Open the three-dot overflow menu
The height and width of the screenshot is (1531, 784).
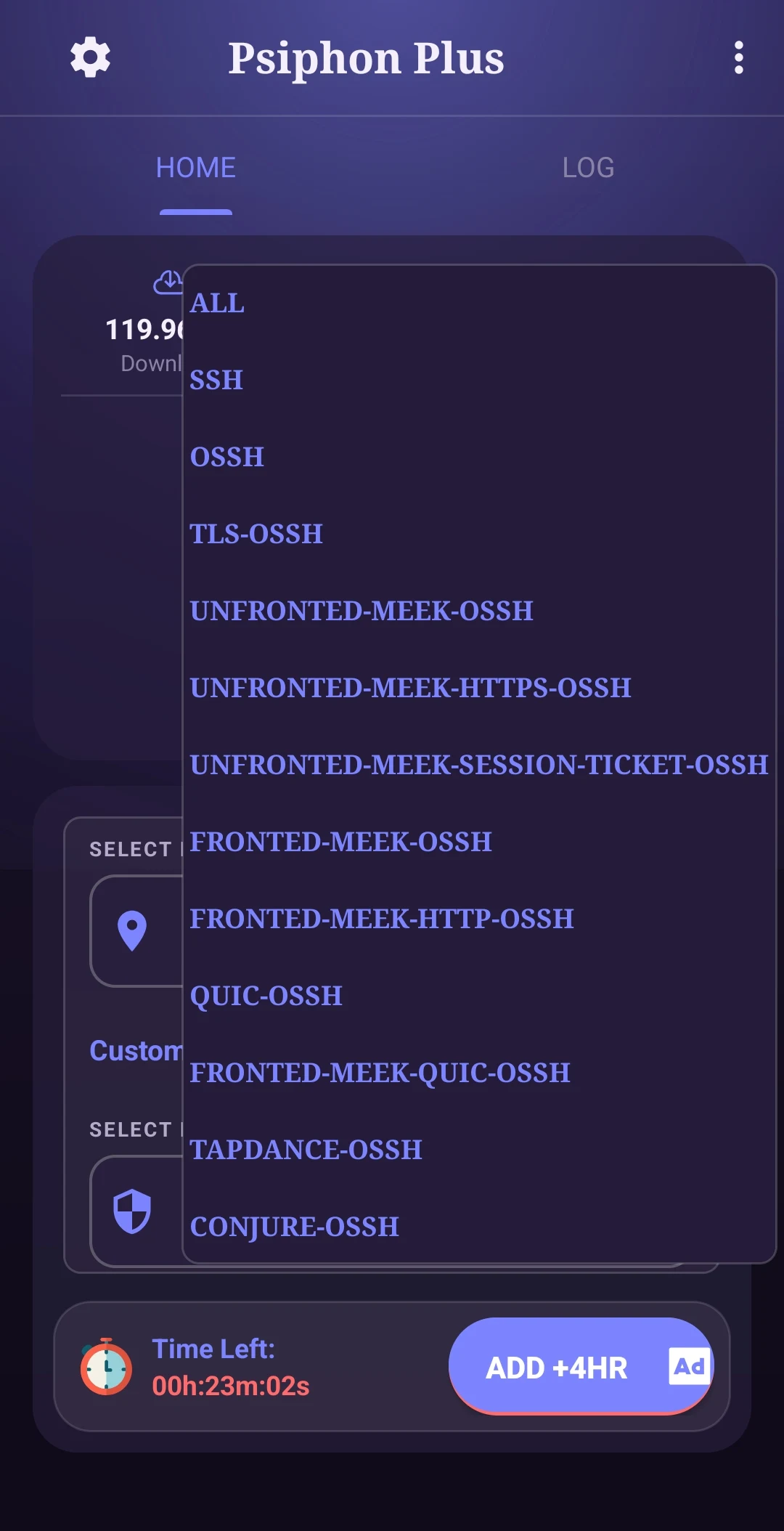click(x=738, y=57)
